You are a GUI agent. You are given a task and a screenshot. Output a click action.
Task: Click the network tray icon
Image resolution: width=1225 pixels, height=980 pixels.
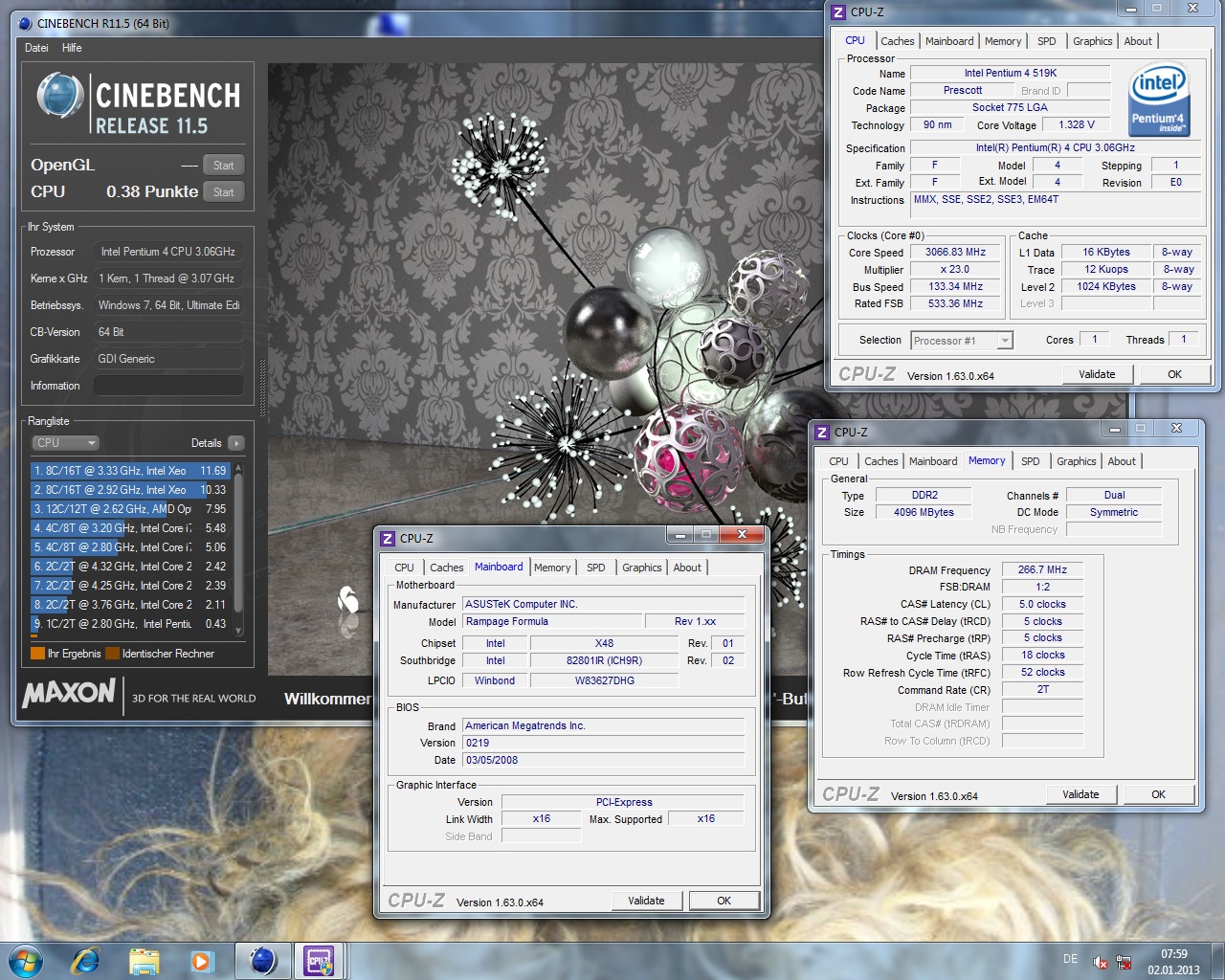tap(1125, 962)
